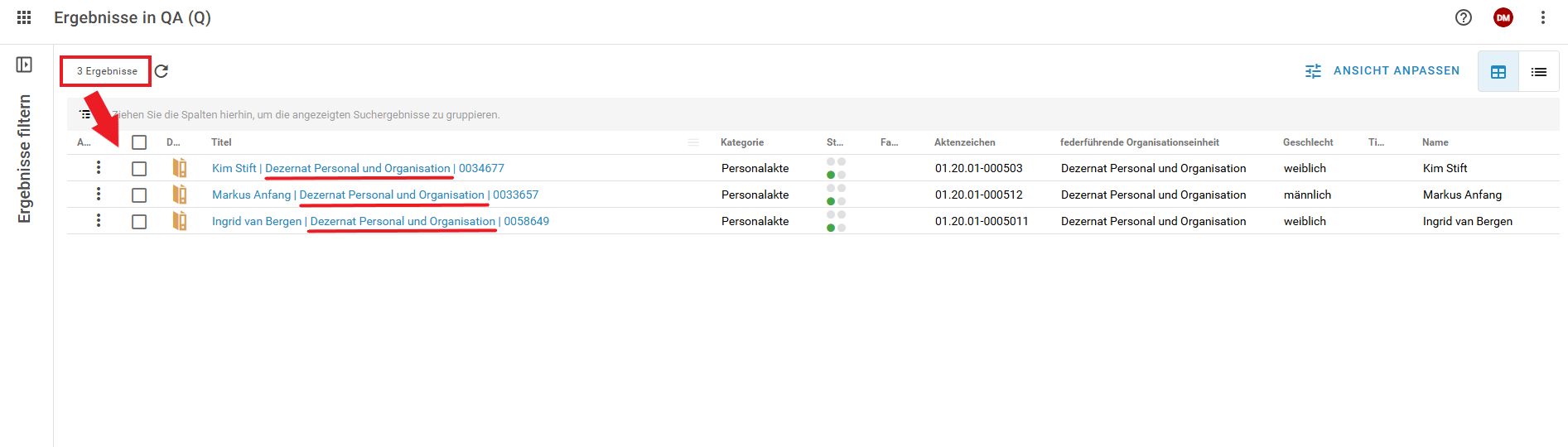Open the DM user avatar menu

pyautogui.click(x=1503, y=17)
